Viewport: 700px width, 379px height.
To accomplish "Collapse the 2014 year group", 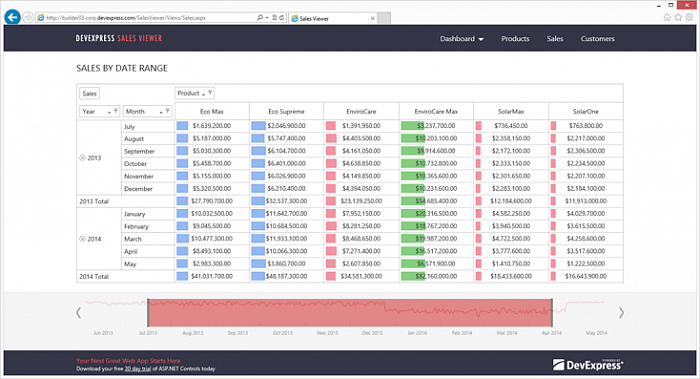I will [82, 239].
